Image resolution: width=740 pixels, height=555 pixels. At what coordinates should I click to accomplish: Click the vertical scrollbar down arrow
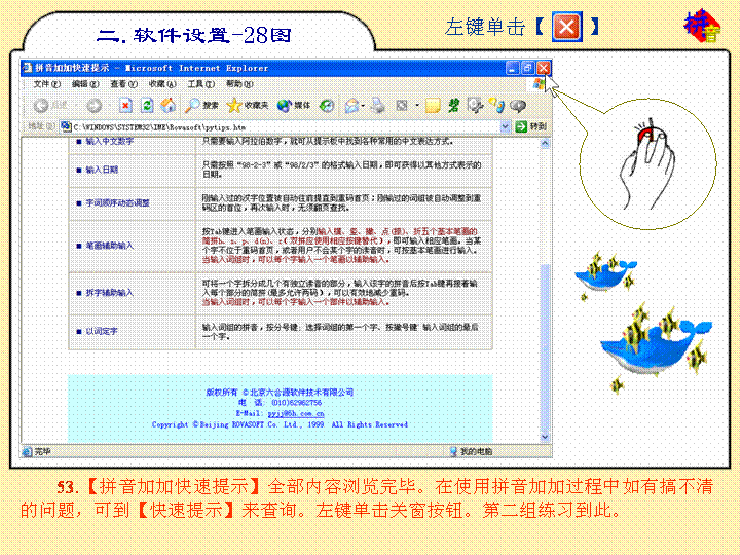545,437
